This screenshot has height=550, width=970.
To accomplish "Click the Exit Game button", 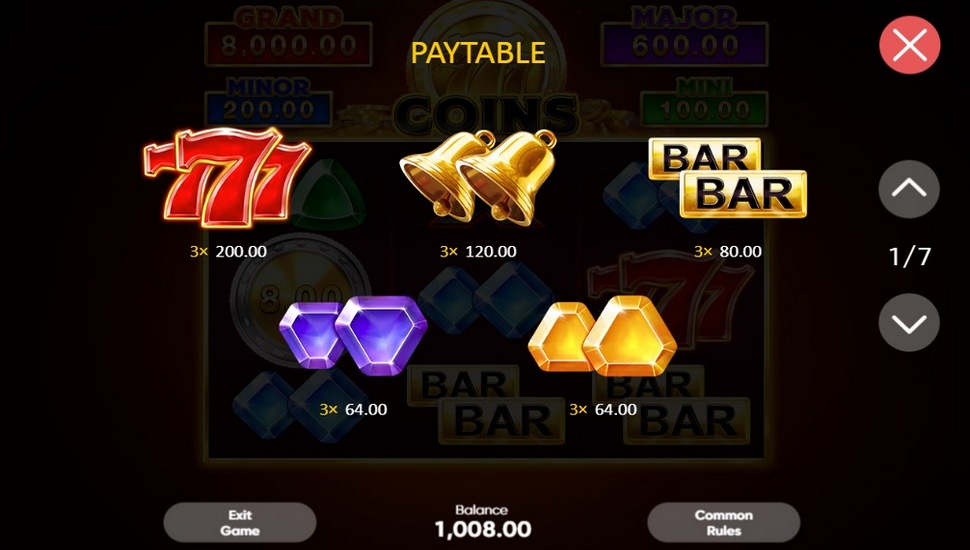I will tap(240, 522).
